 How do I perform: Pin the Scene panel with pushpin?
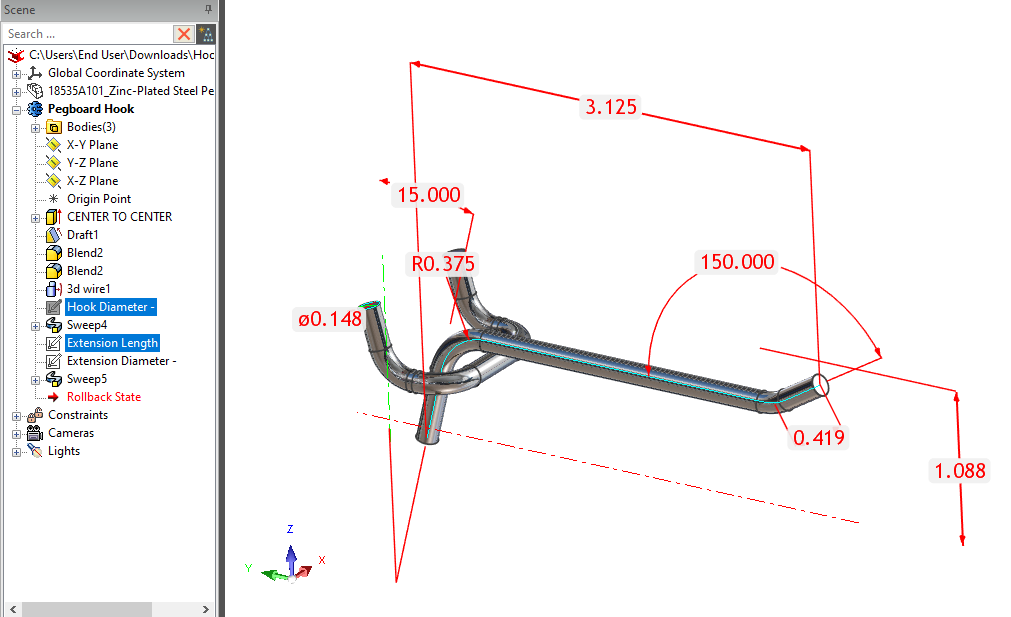click(208, 9)
